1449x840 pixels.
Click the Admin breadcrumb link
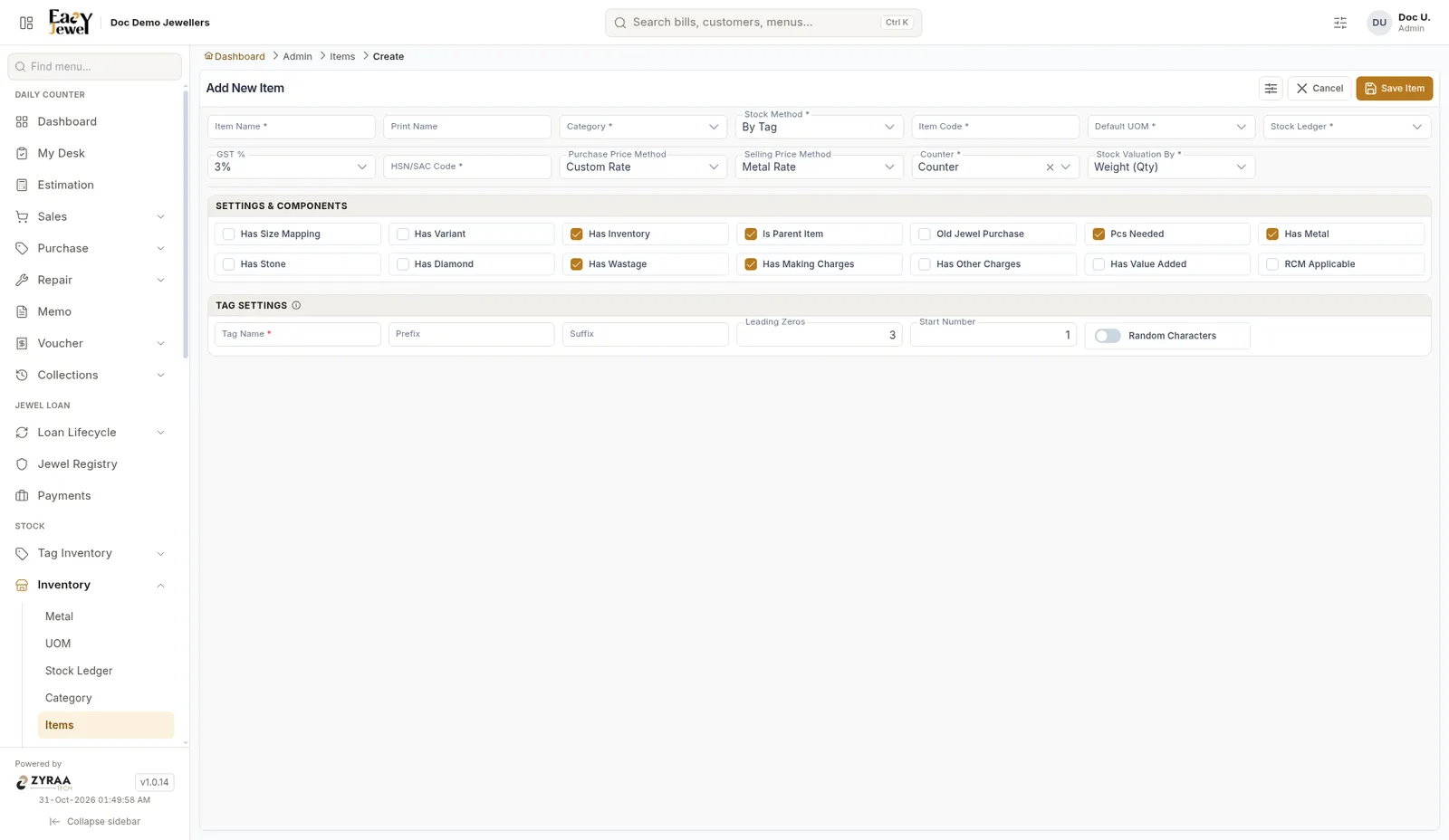(297, 56)
